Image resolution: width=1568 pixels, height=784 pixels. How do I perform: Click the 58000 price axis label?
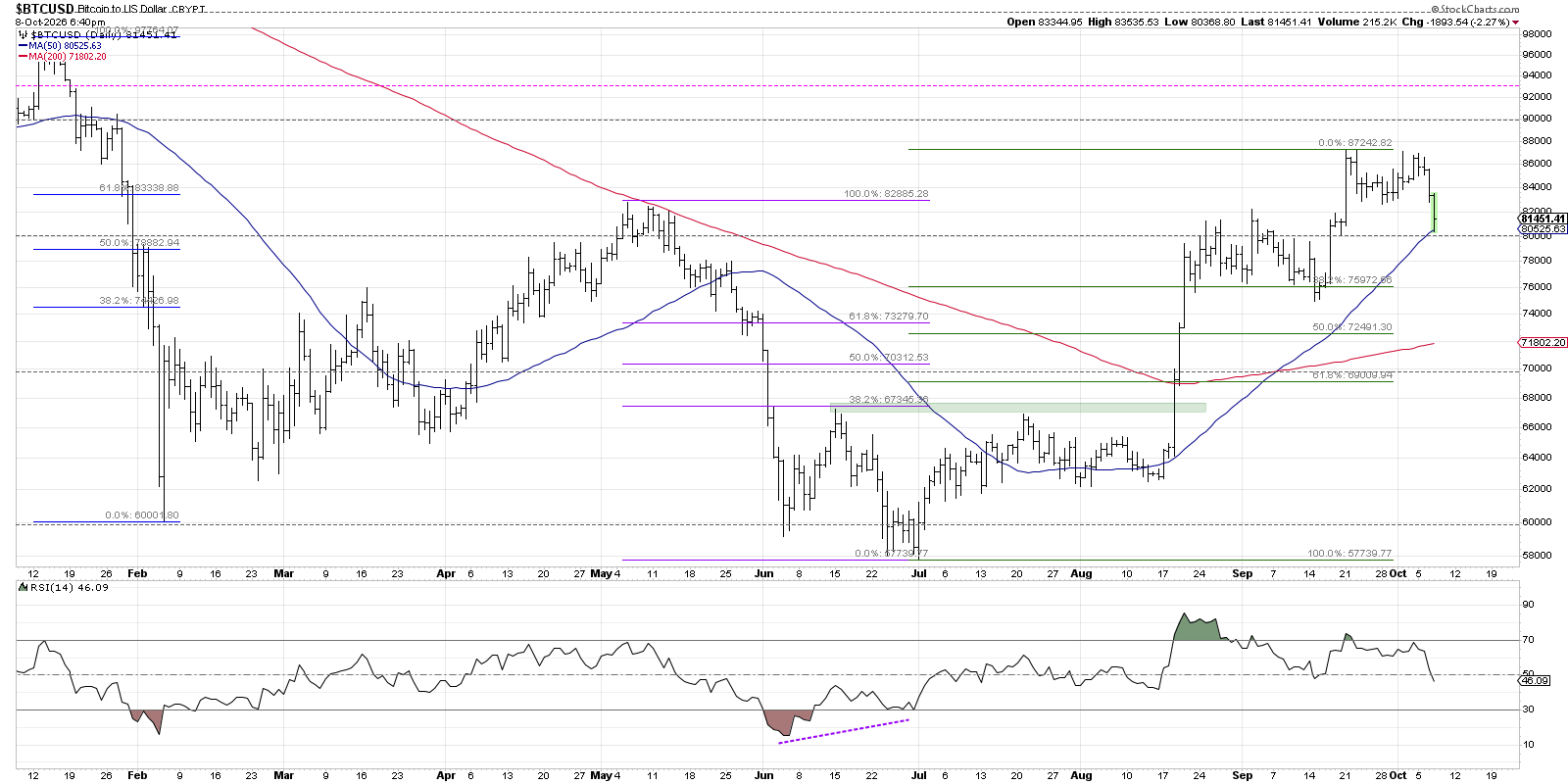(x=1537, y=555)
